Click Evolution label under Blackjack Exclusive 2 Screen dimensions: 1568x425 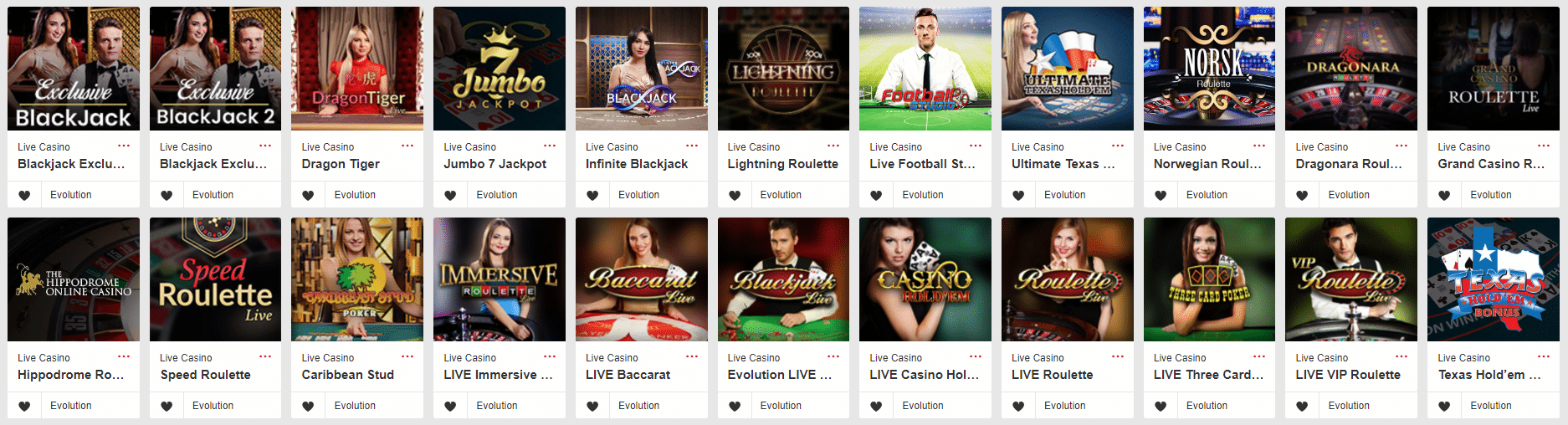tap(213, 195)
